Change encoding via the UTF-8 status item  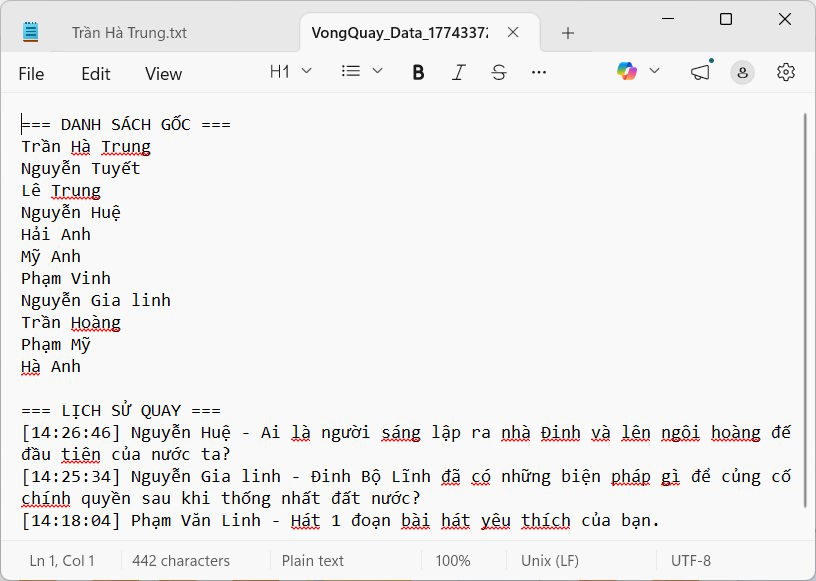[x=691, y=560]
